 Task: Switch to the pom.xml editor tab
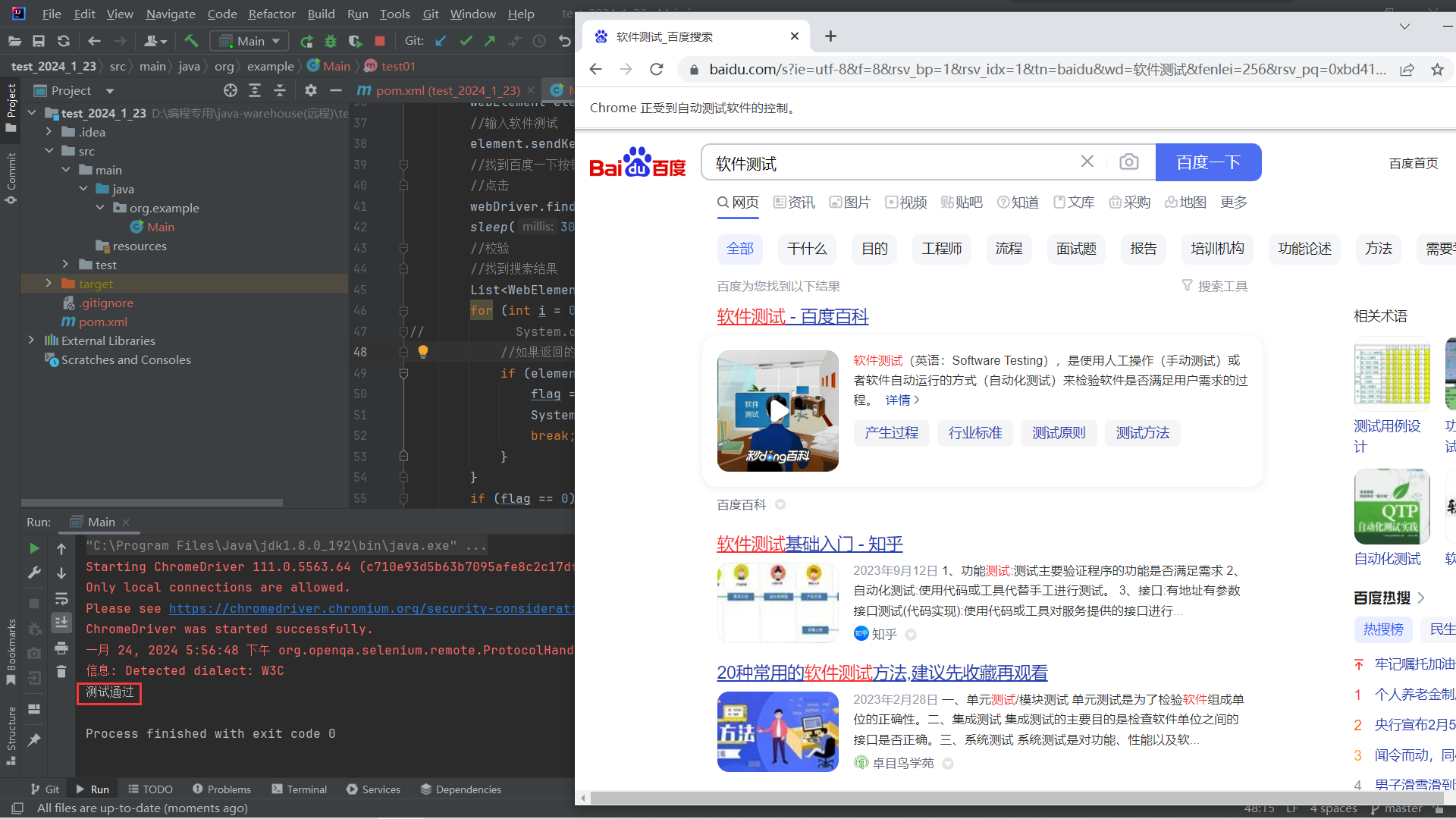[x=447, y=90]
